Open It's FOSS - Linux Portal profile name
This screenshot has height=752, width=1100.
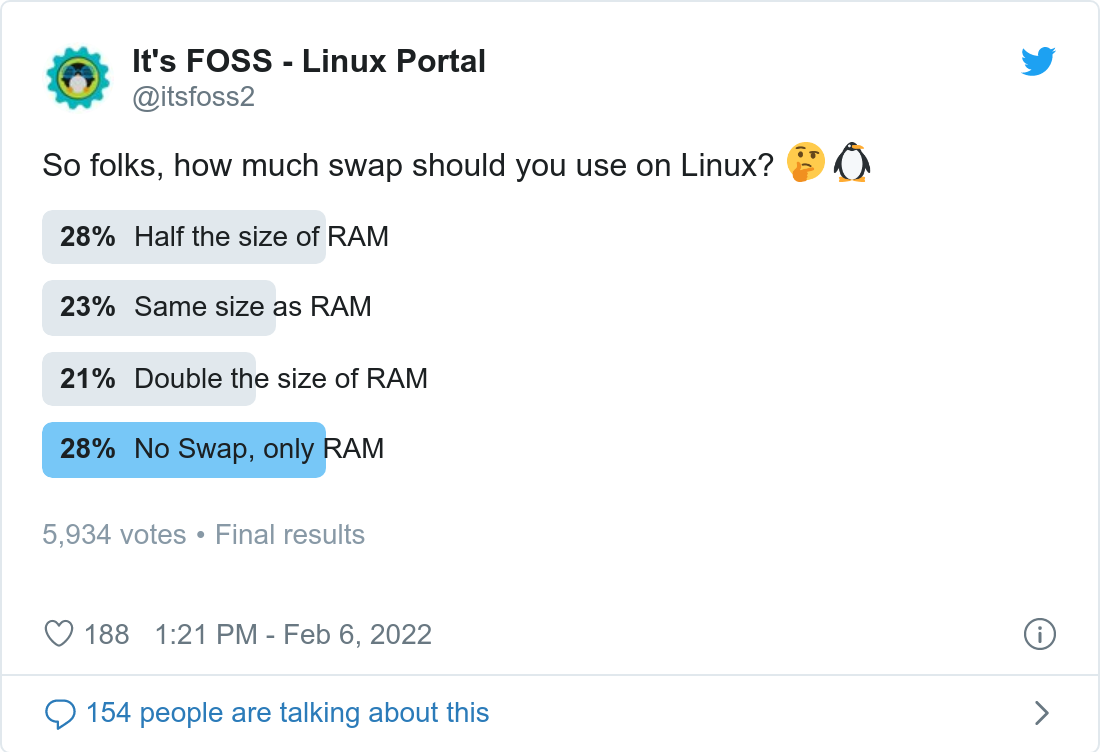(x=308, y=61)
